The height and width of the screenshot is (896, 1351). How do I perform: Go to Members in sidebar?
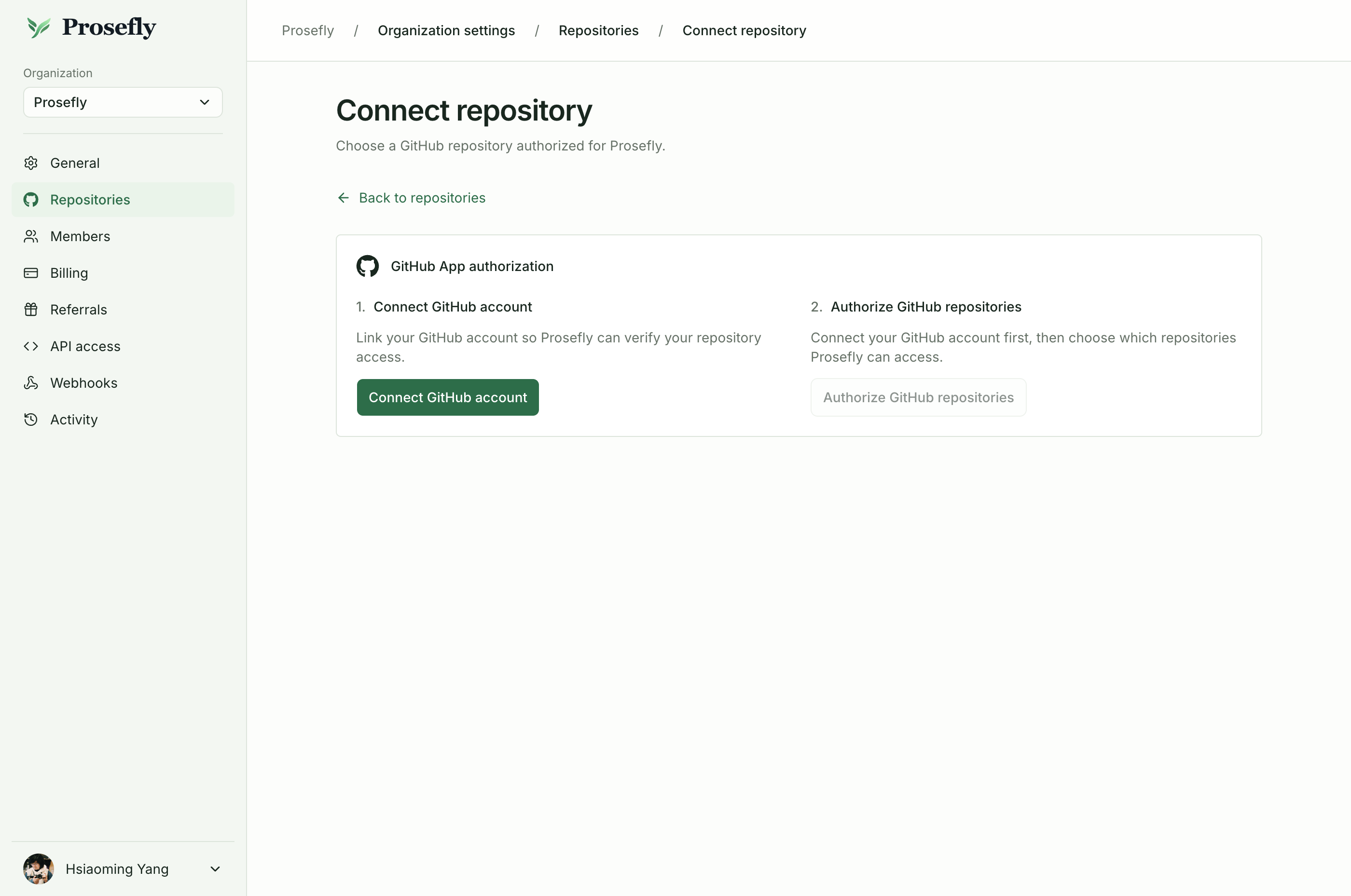click(123, 236)
